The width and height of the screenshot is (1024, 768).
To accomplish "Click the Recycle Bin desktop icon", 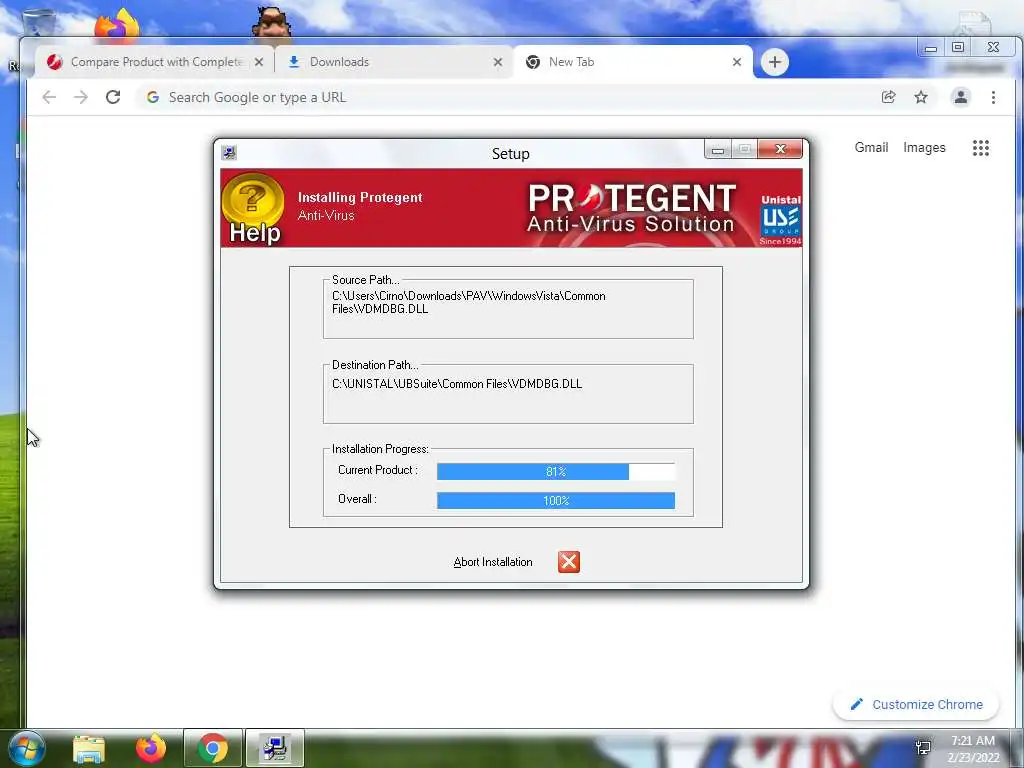I will [x=39, y=23].
